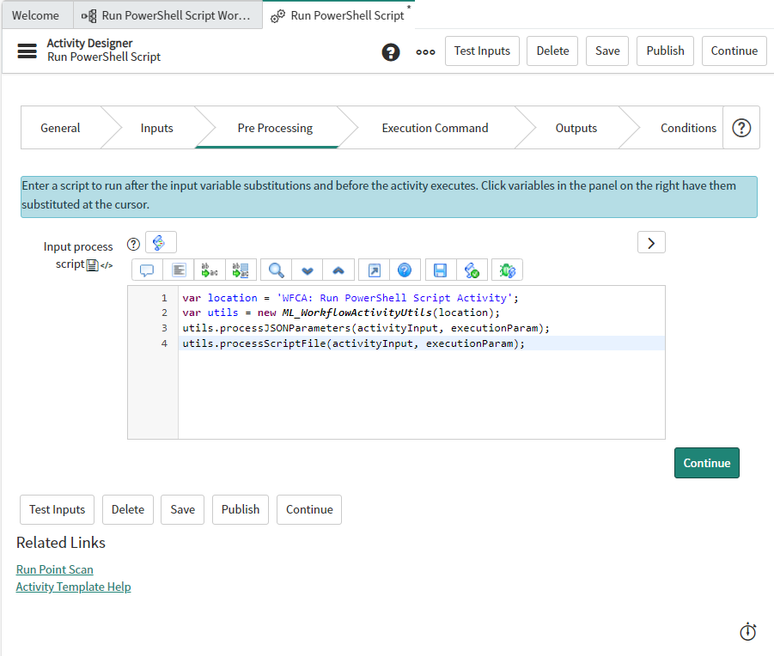The width and height of the screenshot is (774, 656).
Task: Go to the Inputs step
Action: coord(156,128)
